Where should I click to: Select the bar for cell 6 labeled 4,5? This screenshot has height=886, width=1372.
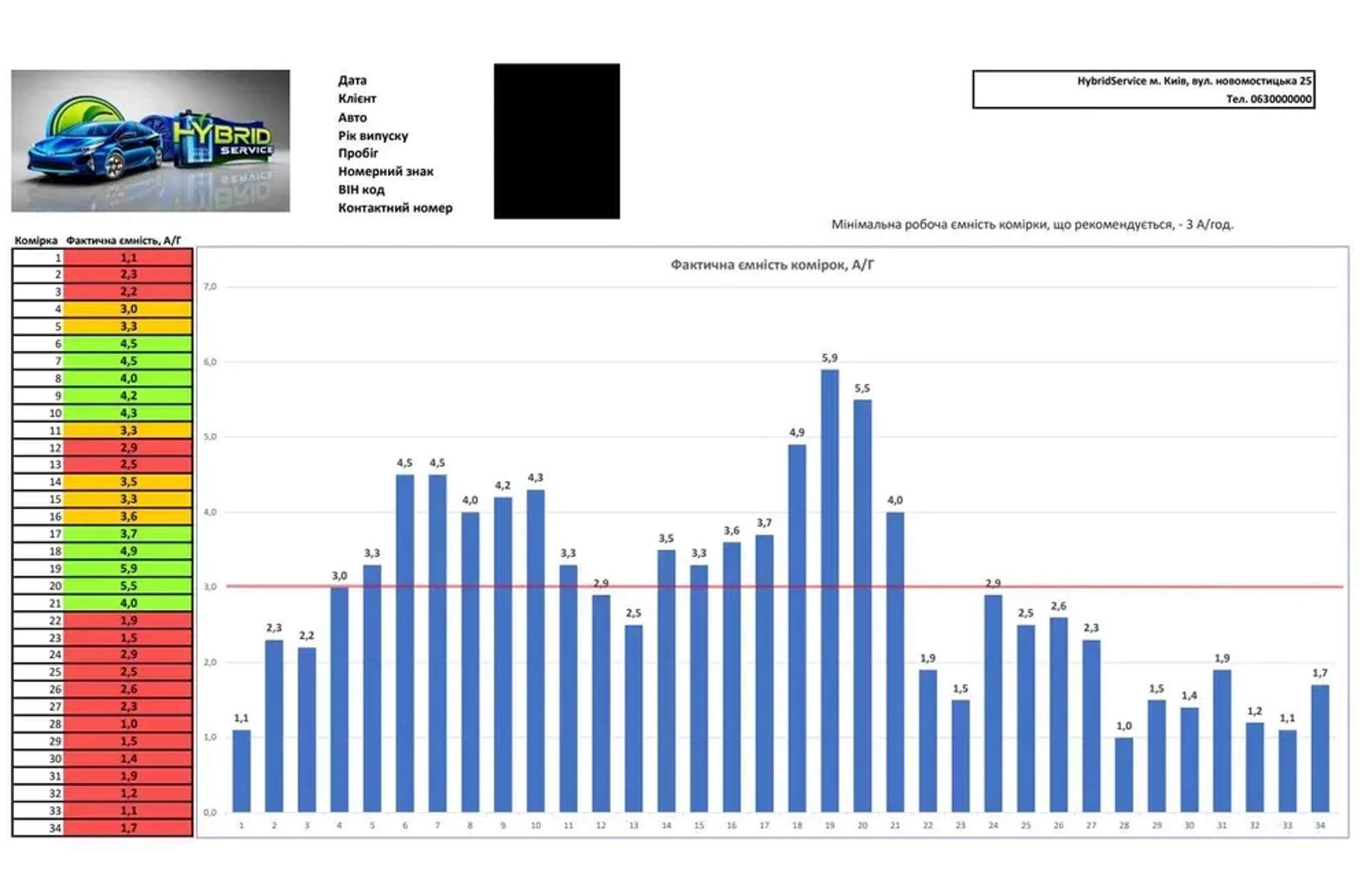pos(405,643)
